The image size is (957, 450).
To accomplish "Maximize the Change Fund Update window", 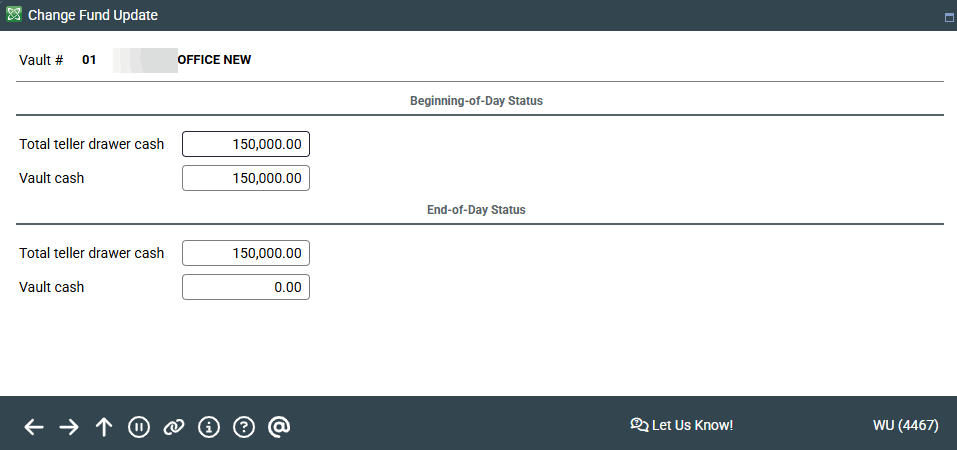I will (948, 17).
